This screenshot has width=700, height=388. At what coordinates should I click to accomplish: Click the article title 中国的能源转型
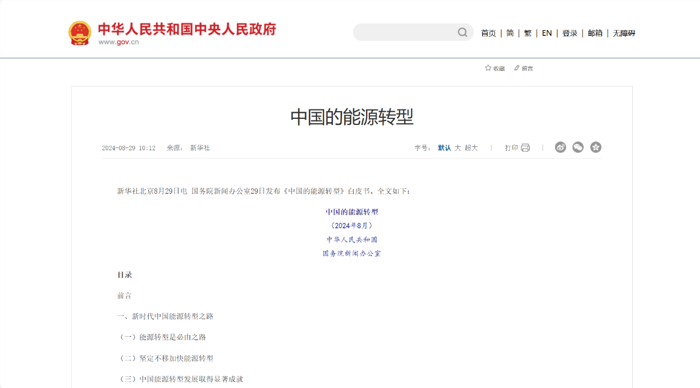352,117
